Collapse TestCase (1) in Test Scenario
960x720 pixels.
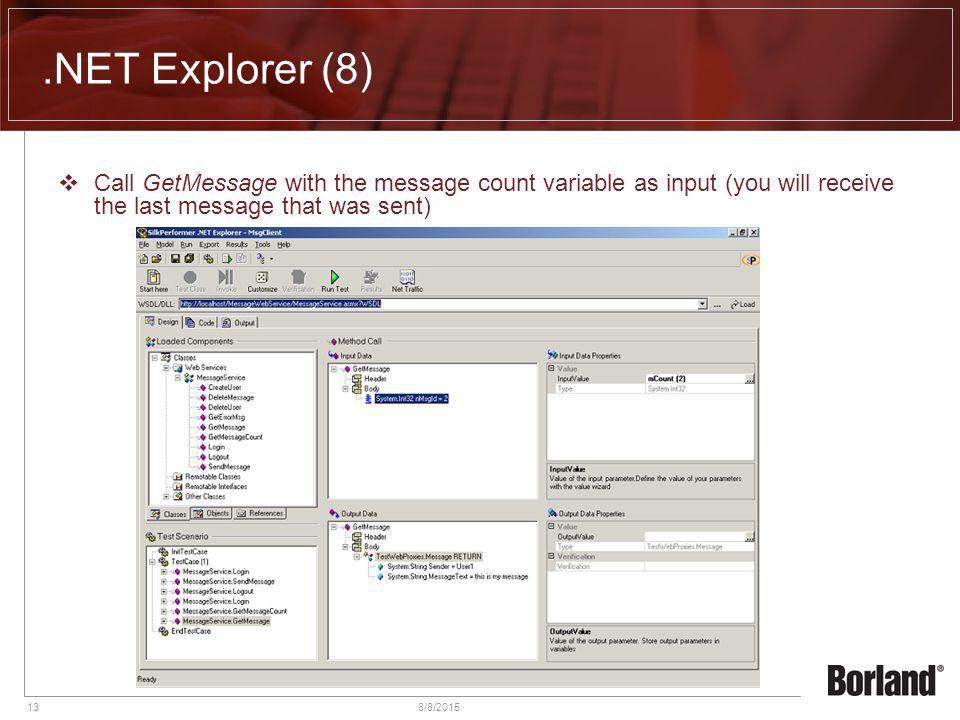tap(152, 561)
